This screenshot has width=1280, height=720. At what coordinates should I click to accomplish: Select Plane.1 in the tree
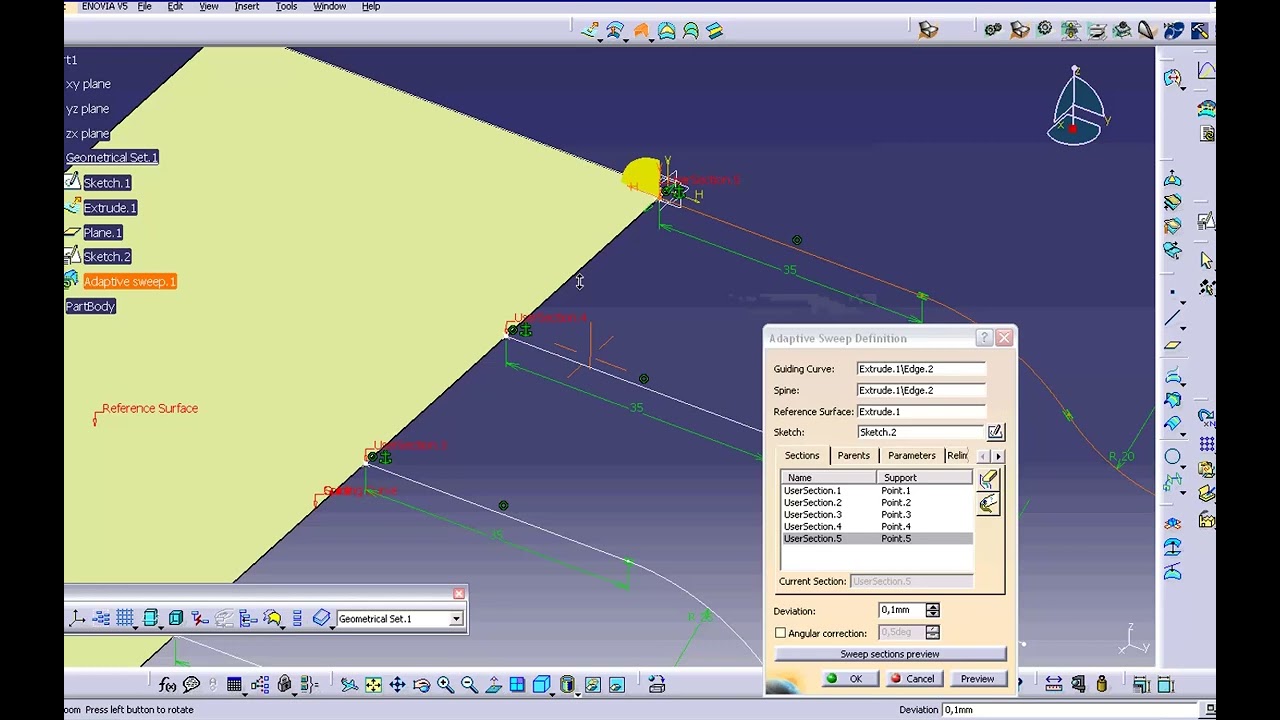pos(102,233)
